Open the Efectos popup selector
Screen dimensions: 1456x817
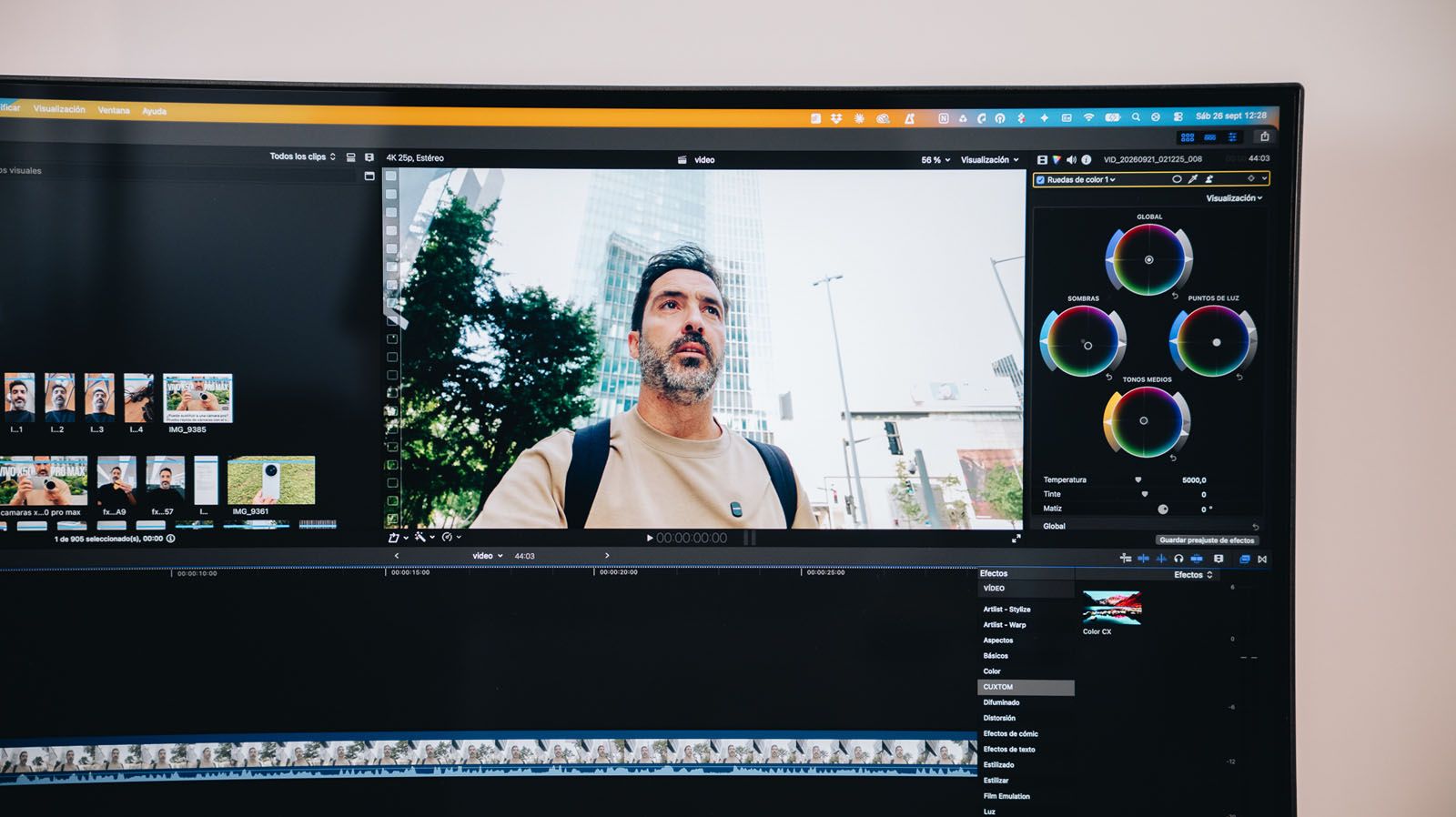coord(1193,575)
